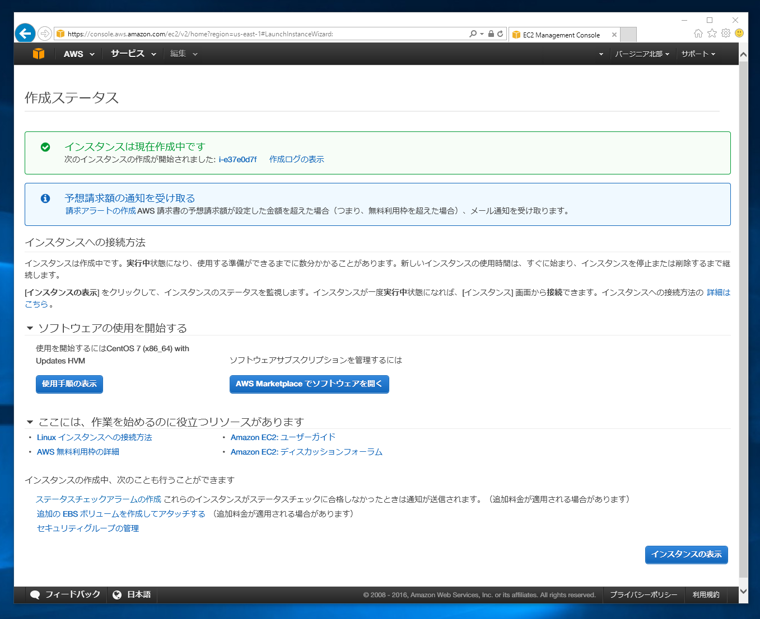The width and height of the screenshot is (760, 619).
Task: Open 追加の EBS ボリュームを作成してアタッチする link
Action: [x=121, y=514]
